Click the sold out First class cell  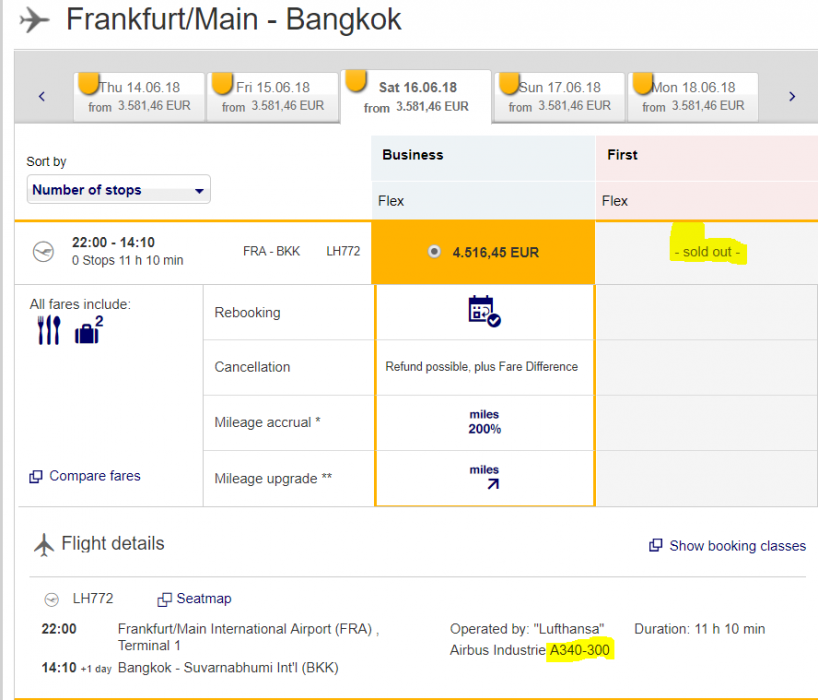pos(707,252)
